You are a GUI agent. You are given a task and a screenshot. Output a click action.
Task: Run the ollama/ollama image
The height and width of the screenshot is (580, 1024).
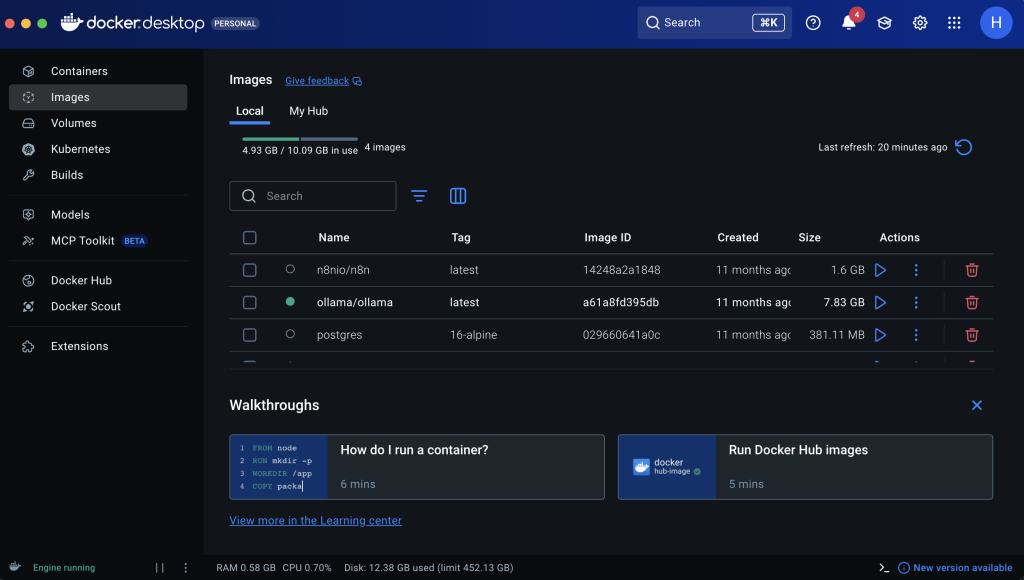click(x=880, y=302)
